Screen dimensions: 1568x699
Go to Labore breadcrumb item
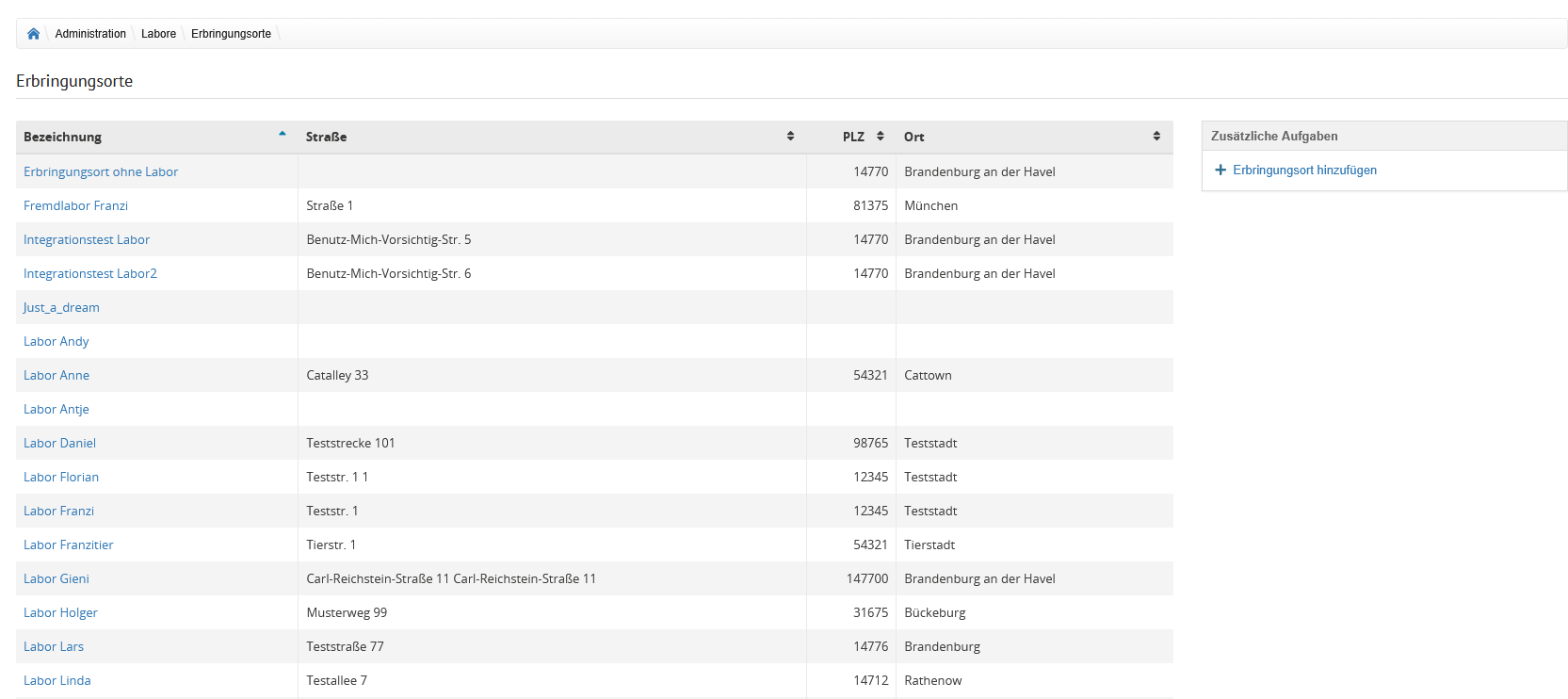pyautogui.click(x=158, y=34)
